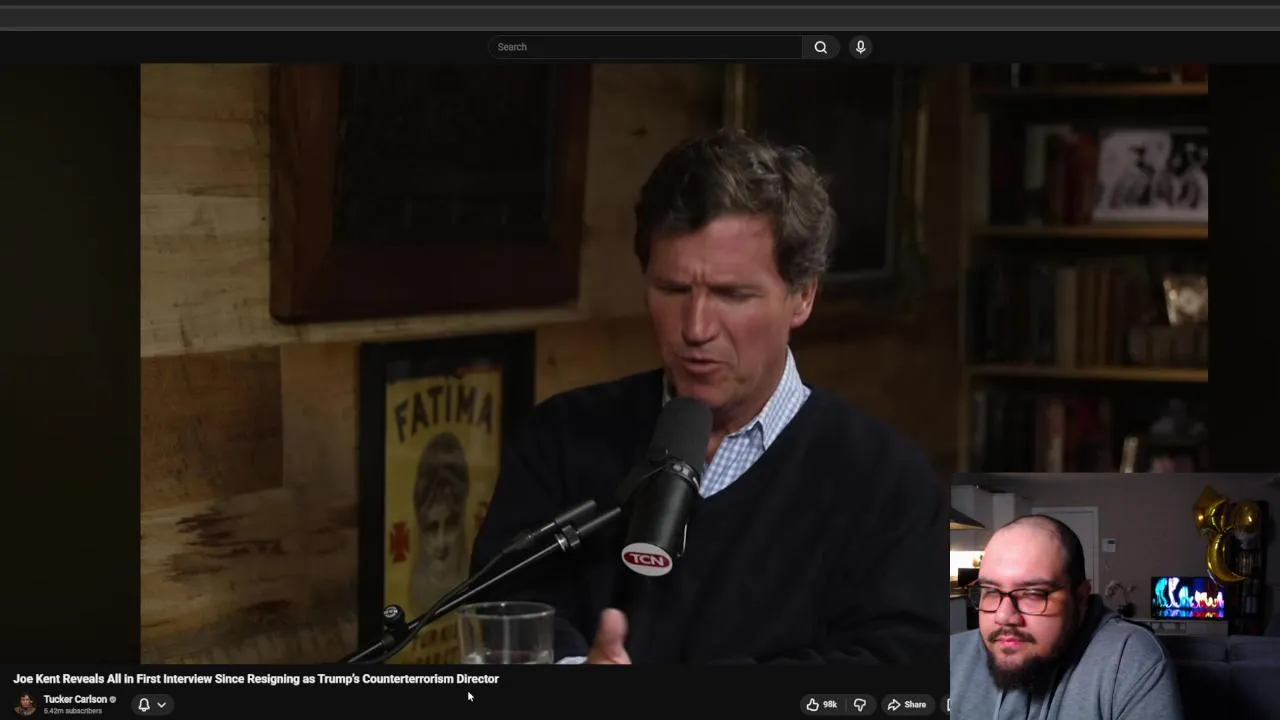Click the 5.42m subscribers text
This screenshot has width=1280, height=720.
point(73,711)
